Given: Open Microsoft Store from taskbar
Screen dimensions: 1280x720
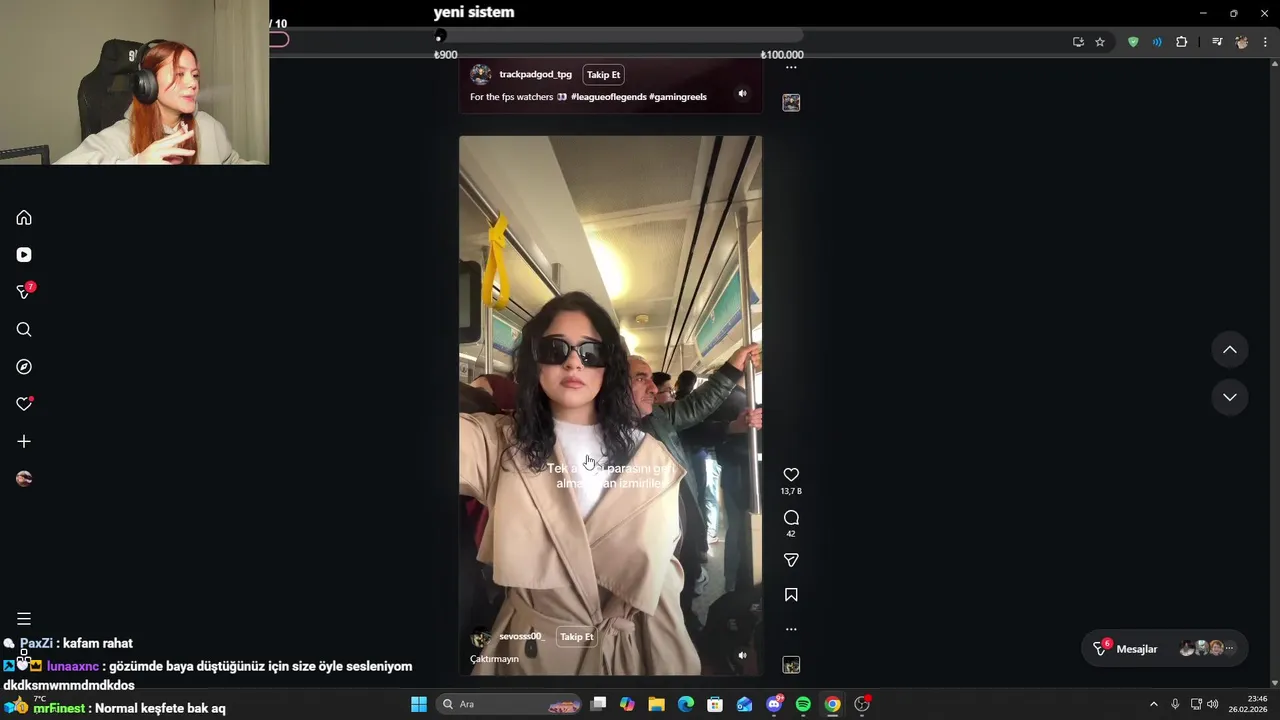Looking at the screenshot, I should [x=715, y=704].
